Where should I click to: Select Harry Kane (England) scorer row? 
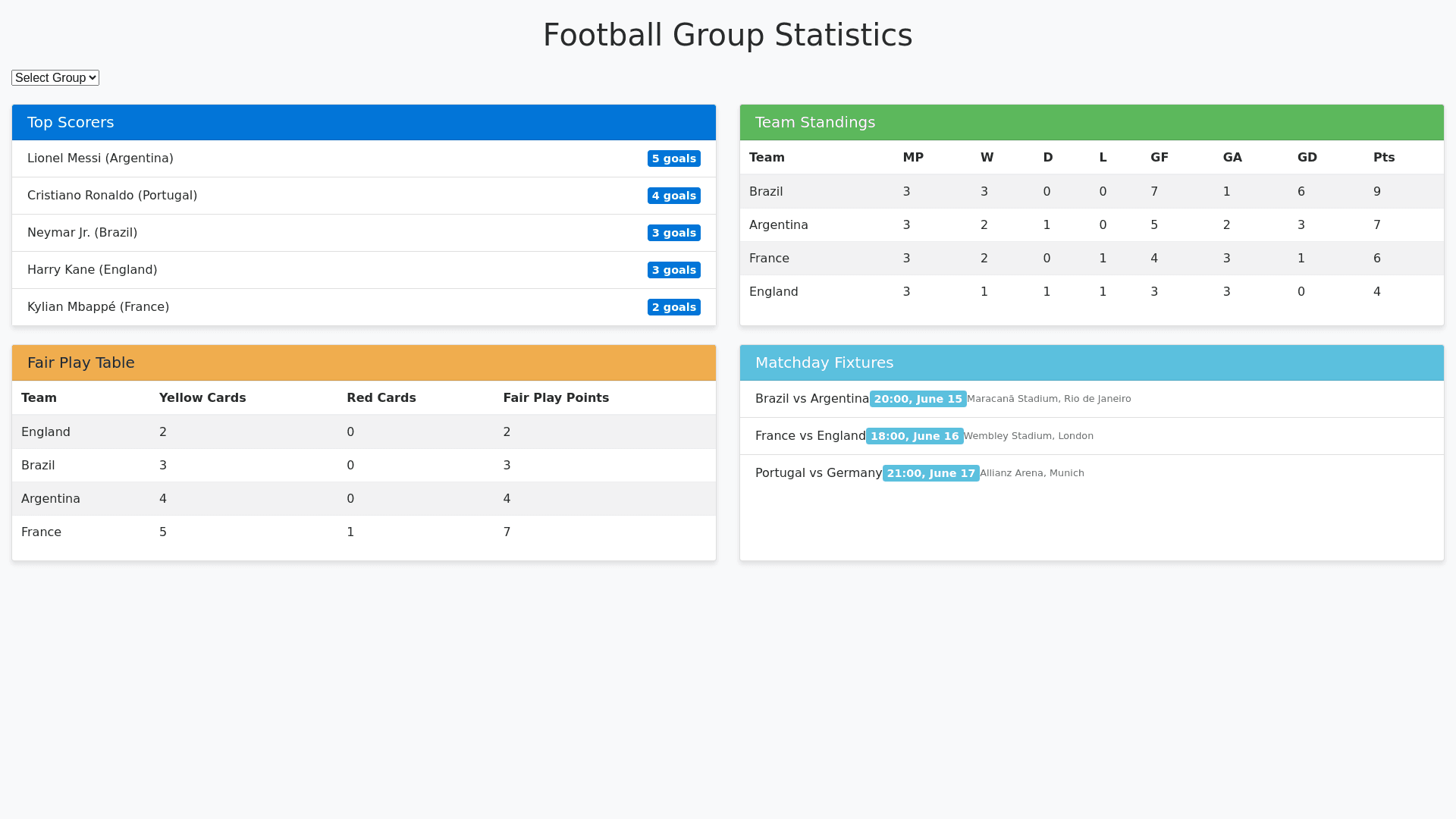(93, 270)
